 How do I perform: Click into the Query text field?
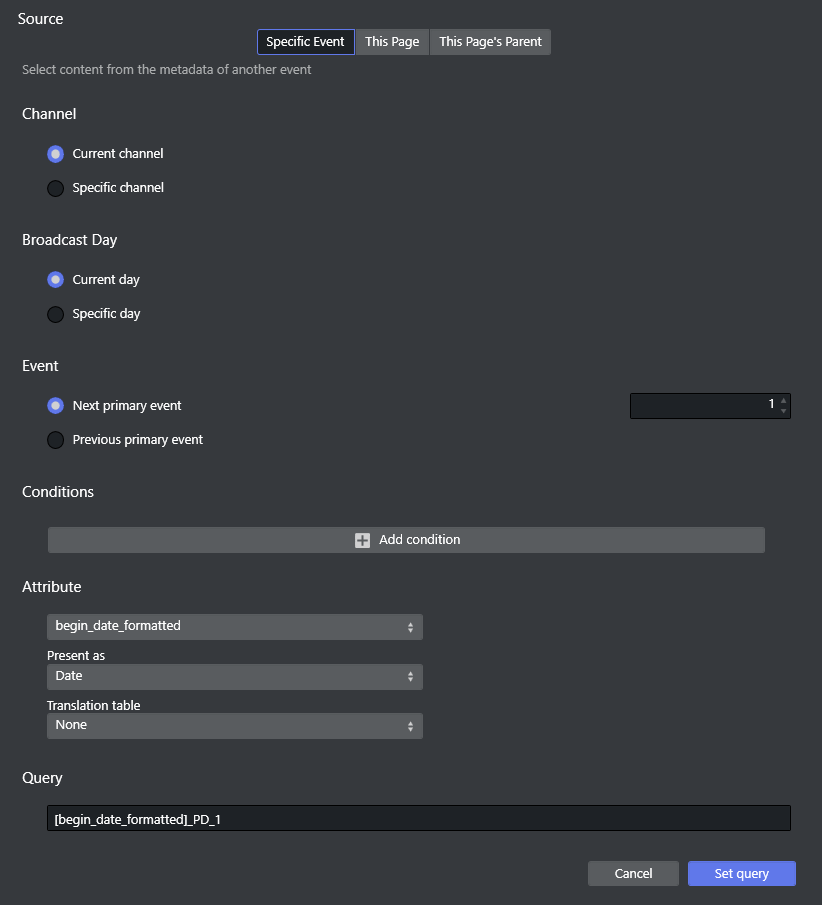[x=418, y=819]
